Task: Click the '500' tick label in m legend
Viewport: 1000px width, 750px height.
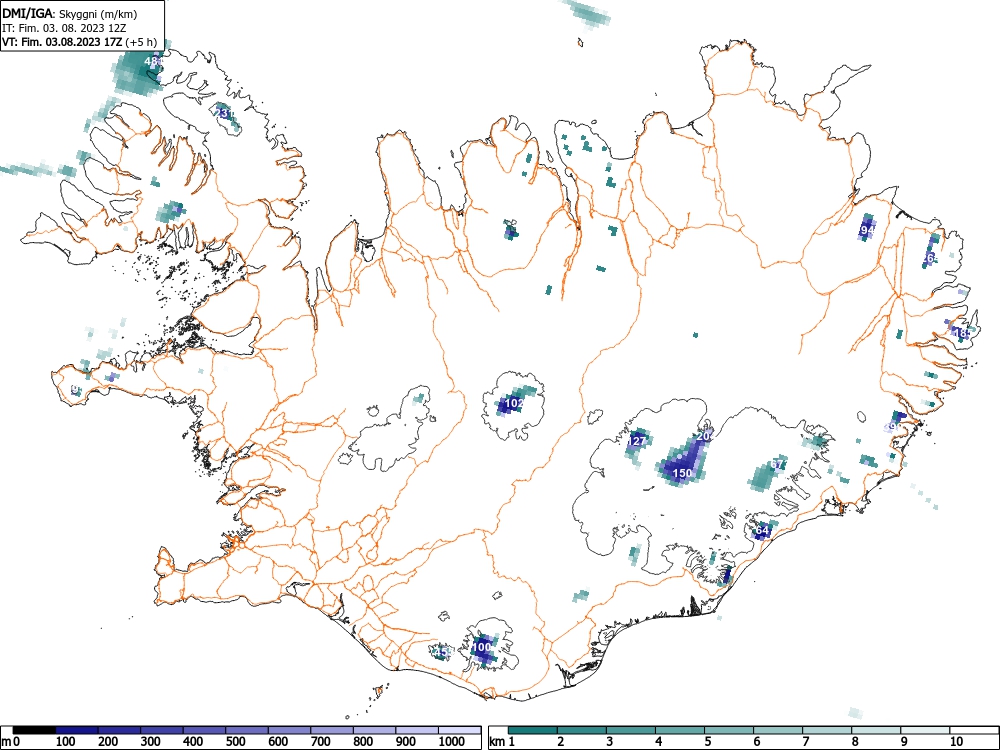Action: point(235,742)
